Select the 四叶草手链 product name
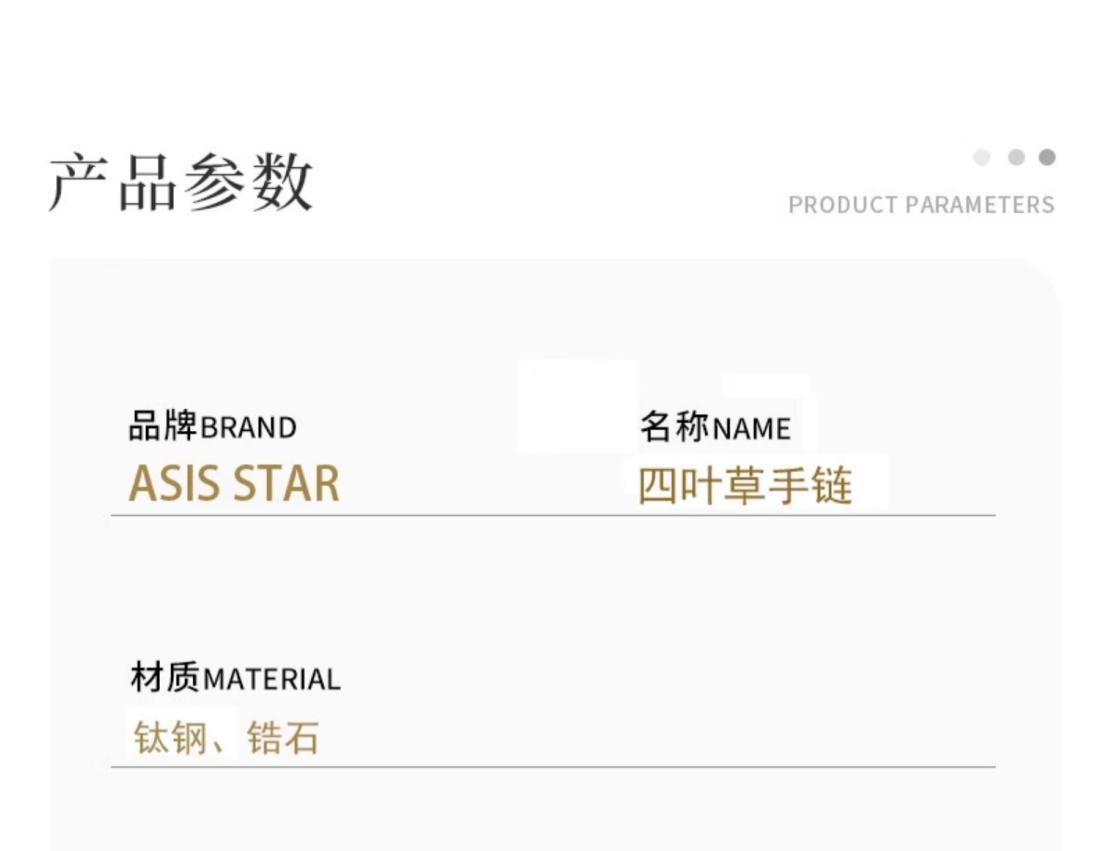This screenshot has width=1100, height=851. tap(745, 486)
